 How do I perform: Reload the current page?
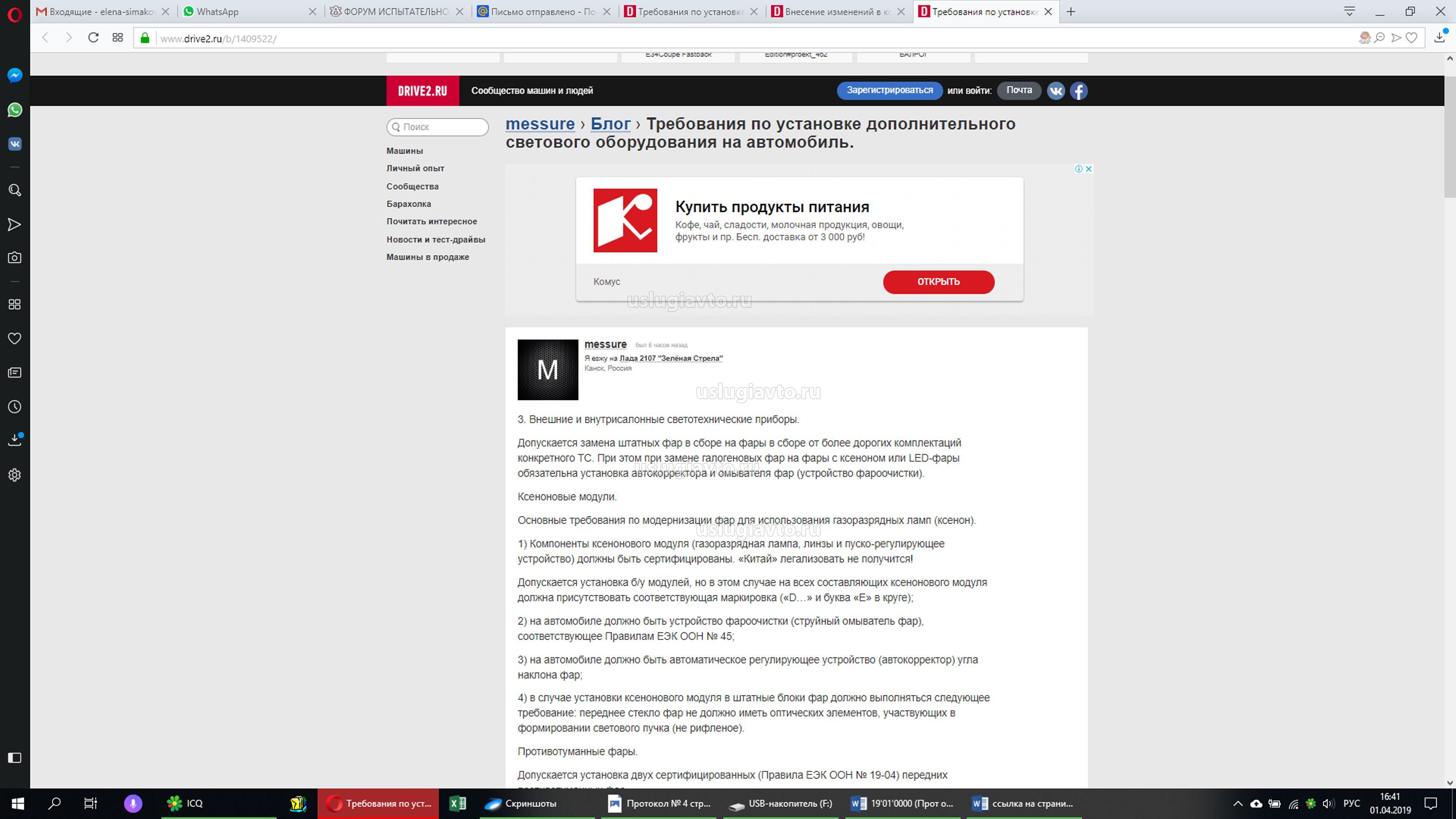coord(93,38)
